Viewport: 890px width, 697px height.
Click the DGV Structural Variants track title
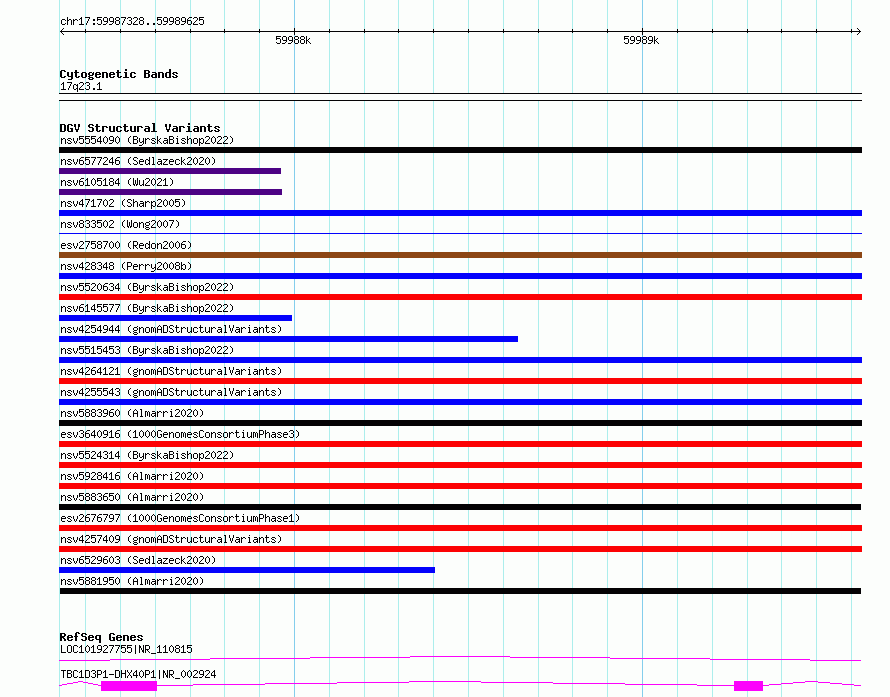[x=140, y=128]
